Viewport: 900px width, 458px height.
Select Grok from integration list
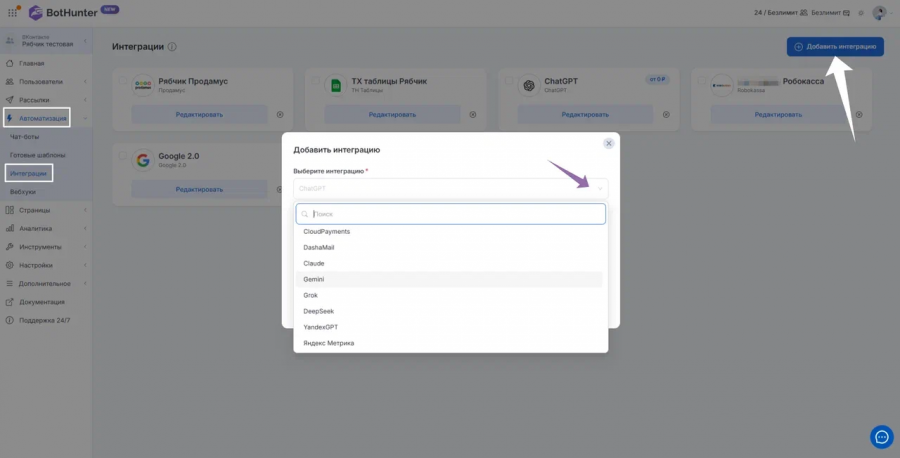[449, 295]
